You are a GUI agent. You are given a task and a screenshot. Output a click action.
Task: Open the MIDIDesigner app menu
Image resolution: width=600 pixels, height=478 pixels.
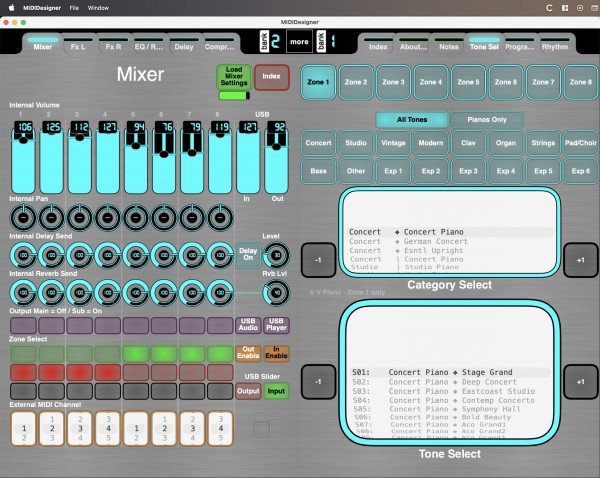coord(42,8)
